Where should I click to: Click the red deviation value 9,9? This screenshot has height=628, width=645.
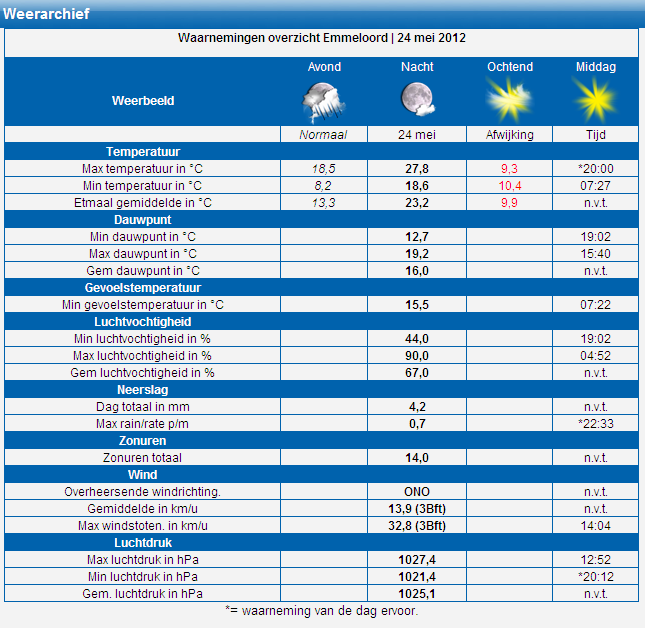point(509,203)
